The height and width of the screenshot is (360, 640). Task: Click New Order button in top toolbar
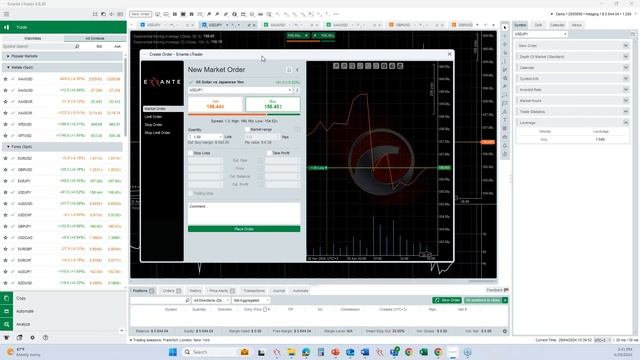140,14
